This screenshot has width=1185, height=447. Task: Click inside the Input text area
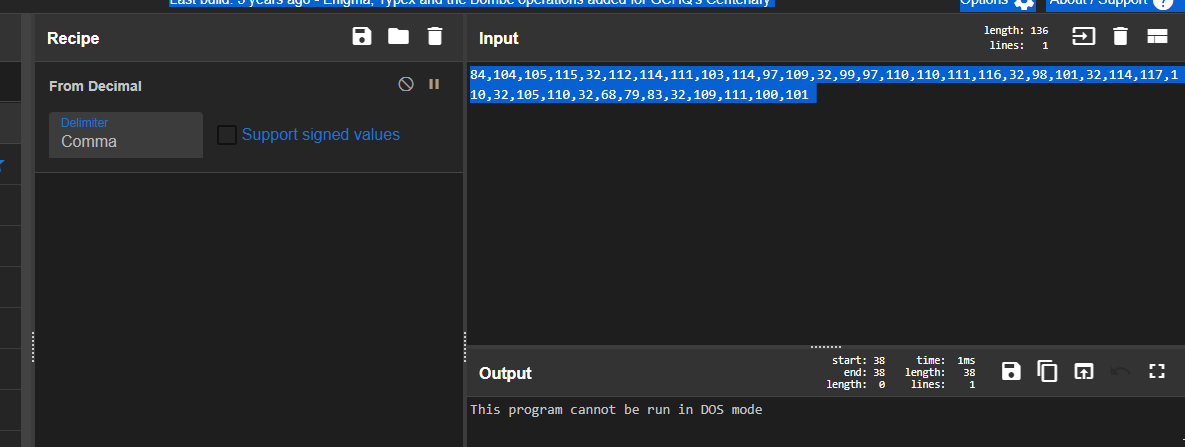(825, 220)
